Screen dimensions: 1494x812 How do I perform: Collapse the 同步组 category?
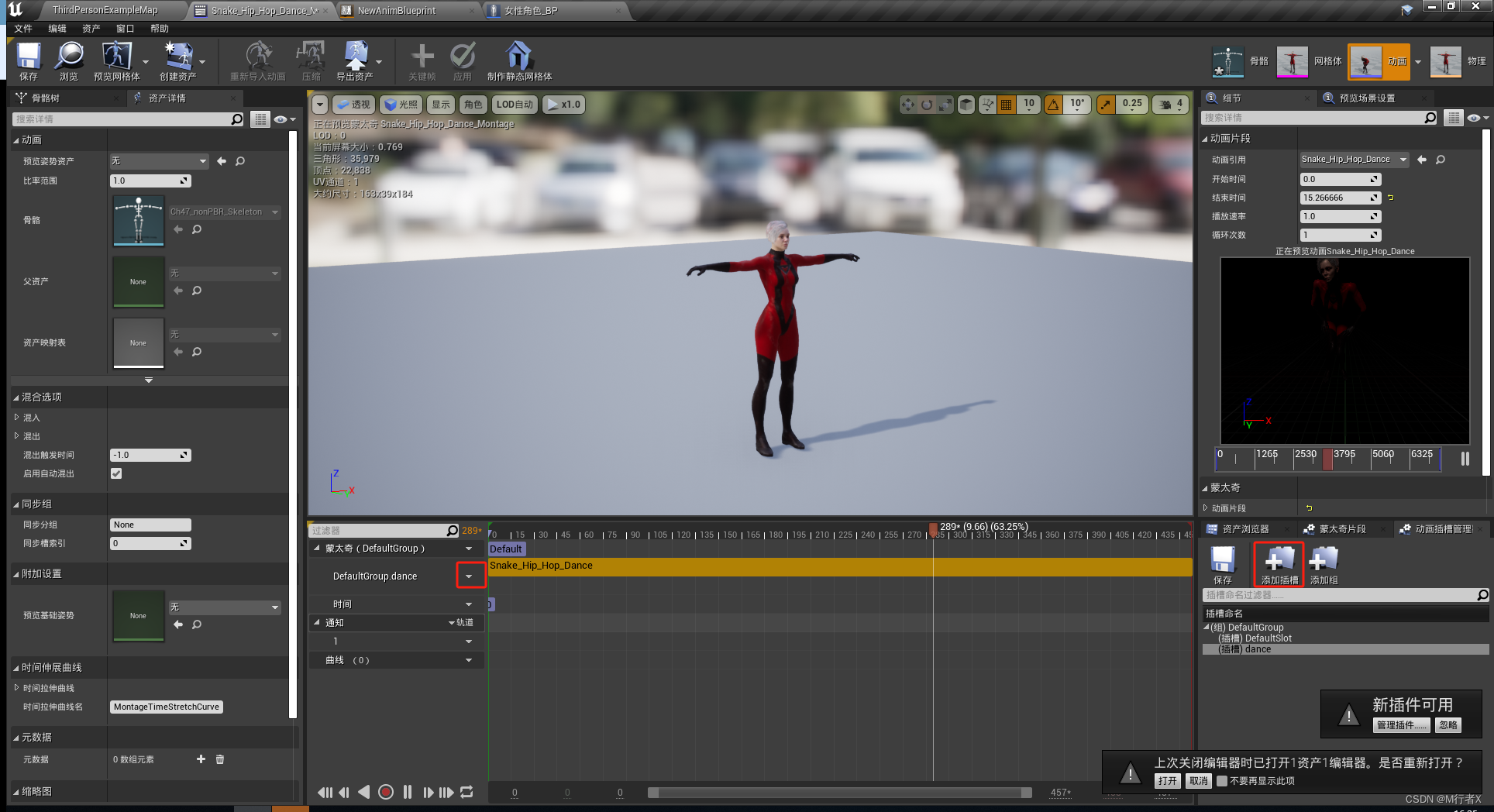pyautogui.click(x=16, y=504)
